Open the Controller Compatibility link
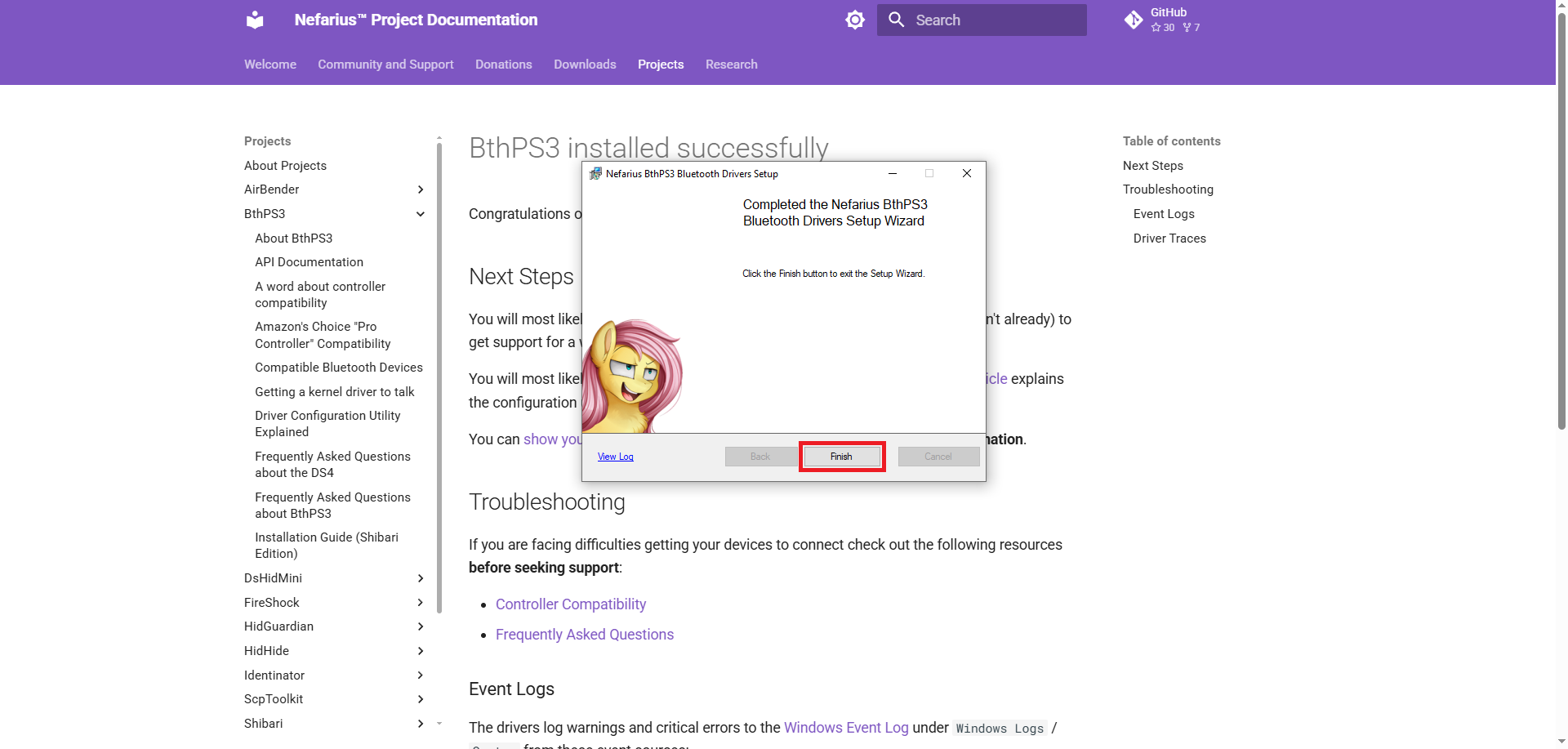This screenshot has width=1568, height=749. click(x=570, y=604)
